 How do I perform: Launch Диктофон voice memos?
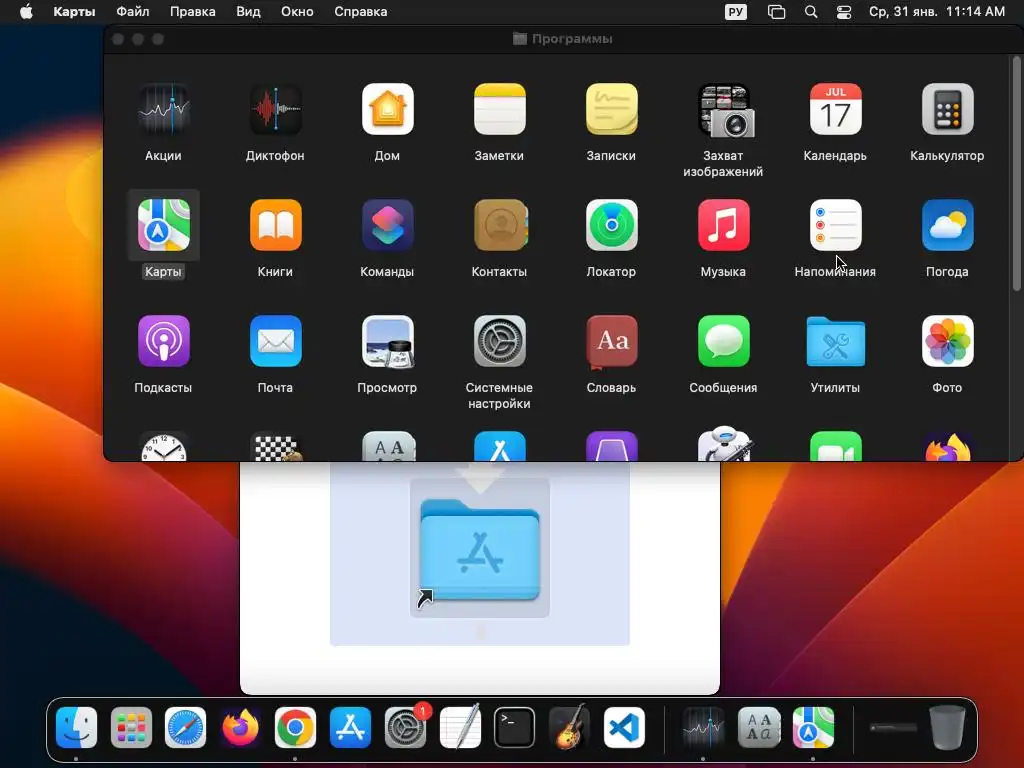275,109
